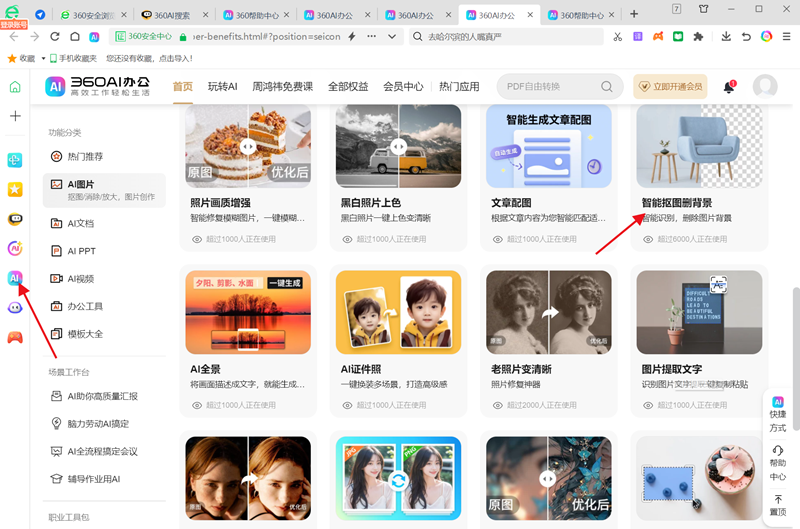800x529 pixels.
Task: Click the undo closed tab icon
Action: click(746, 36)
